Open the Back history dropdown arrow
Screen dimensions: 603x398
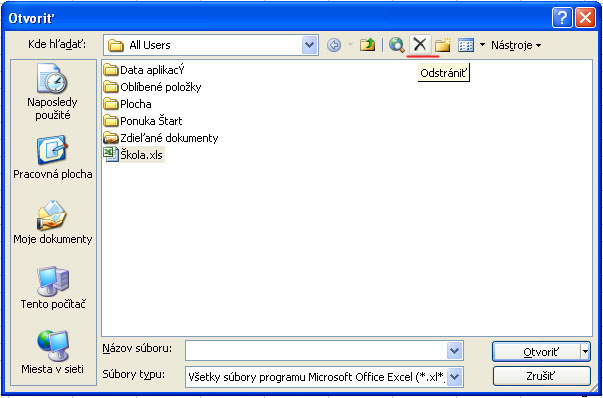tap(350, 45)
